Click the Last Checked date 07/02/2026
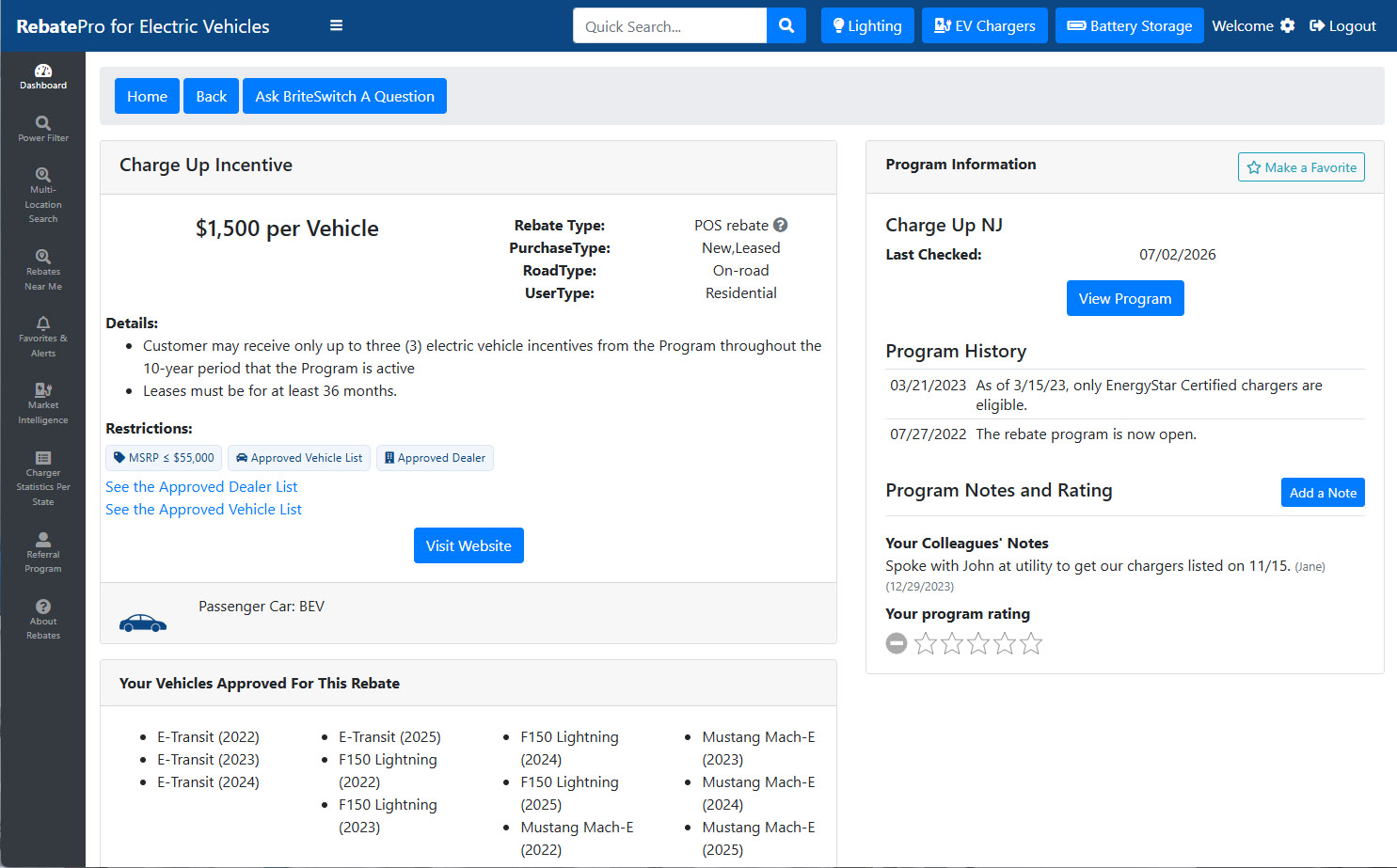 [1177, 254]
